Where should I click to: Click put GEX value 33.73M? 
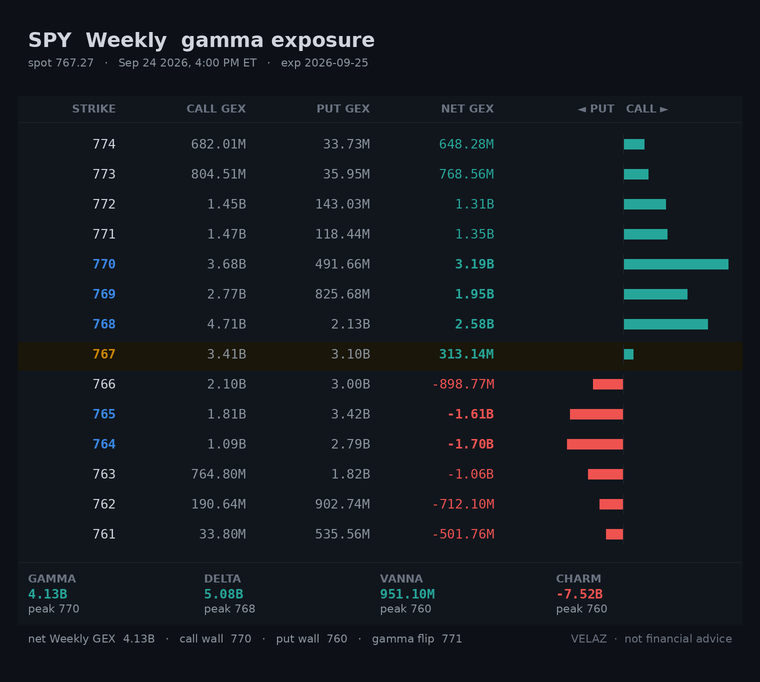(x=346, y=144)
